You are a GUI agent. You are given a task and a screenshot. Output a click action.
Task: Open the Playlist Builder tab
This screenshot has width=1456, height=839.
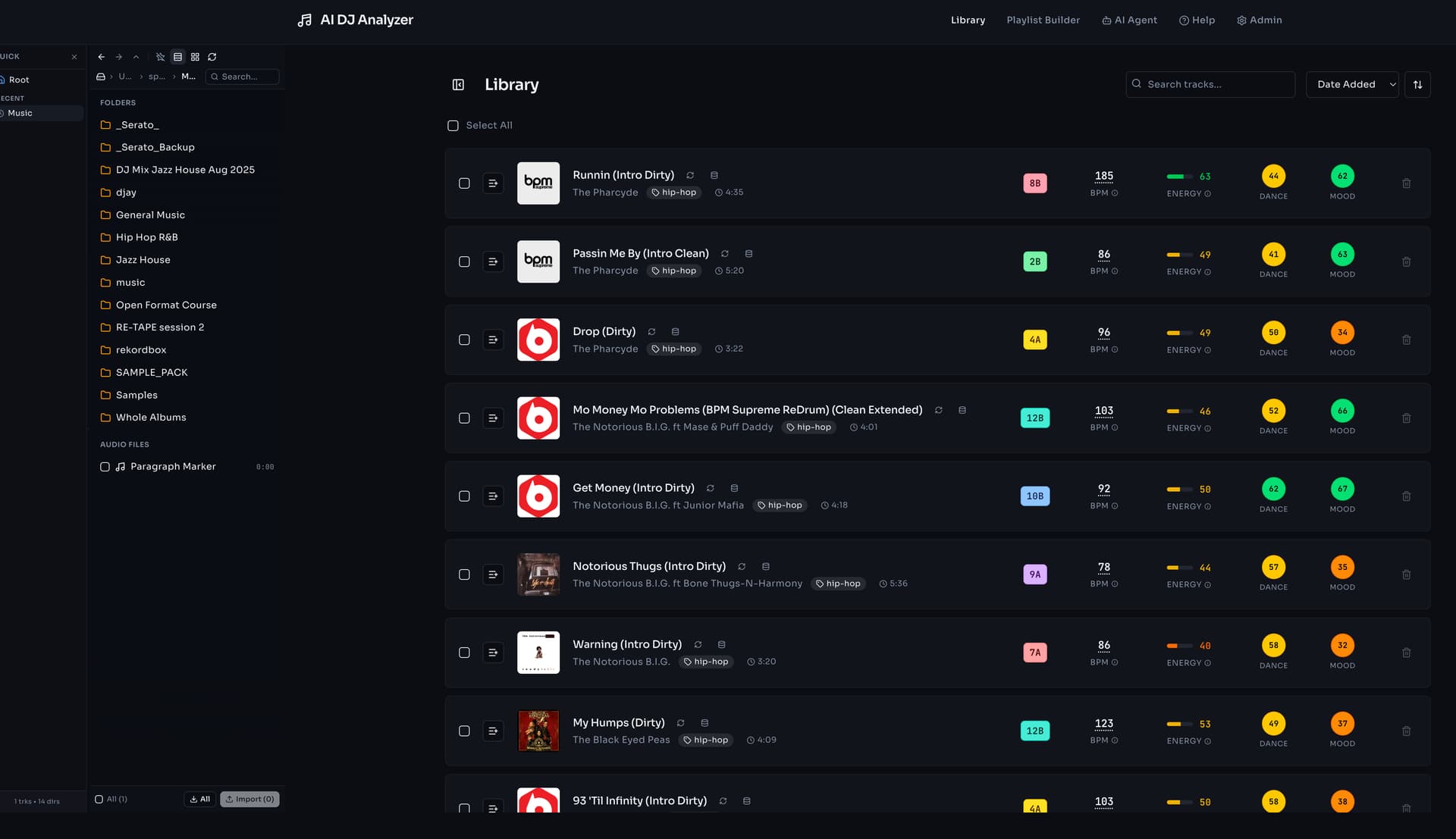[1043, 20]
